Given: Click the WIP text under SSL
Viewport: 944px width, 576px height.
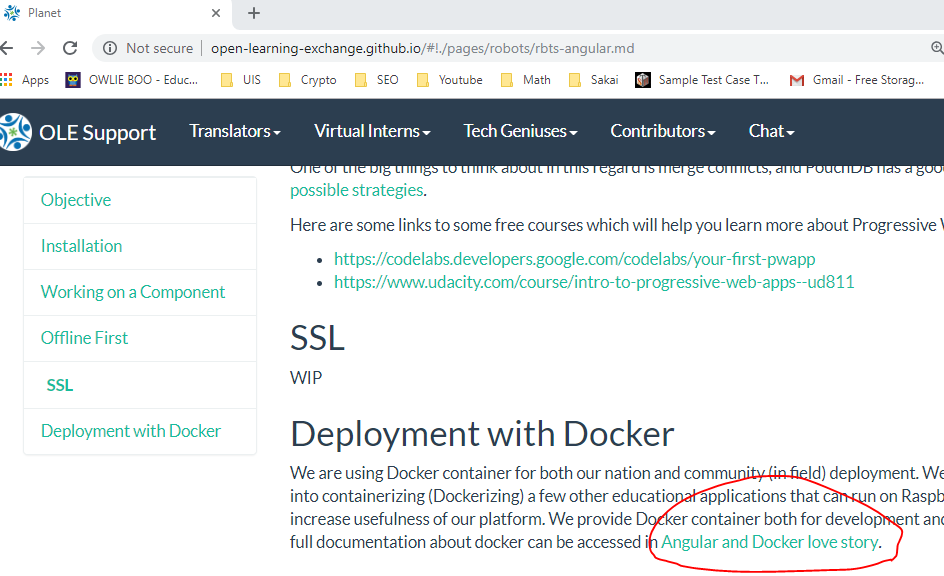Looking at the screenshot, I should 306,378.
